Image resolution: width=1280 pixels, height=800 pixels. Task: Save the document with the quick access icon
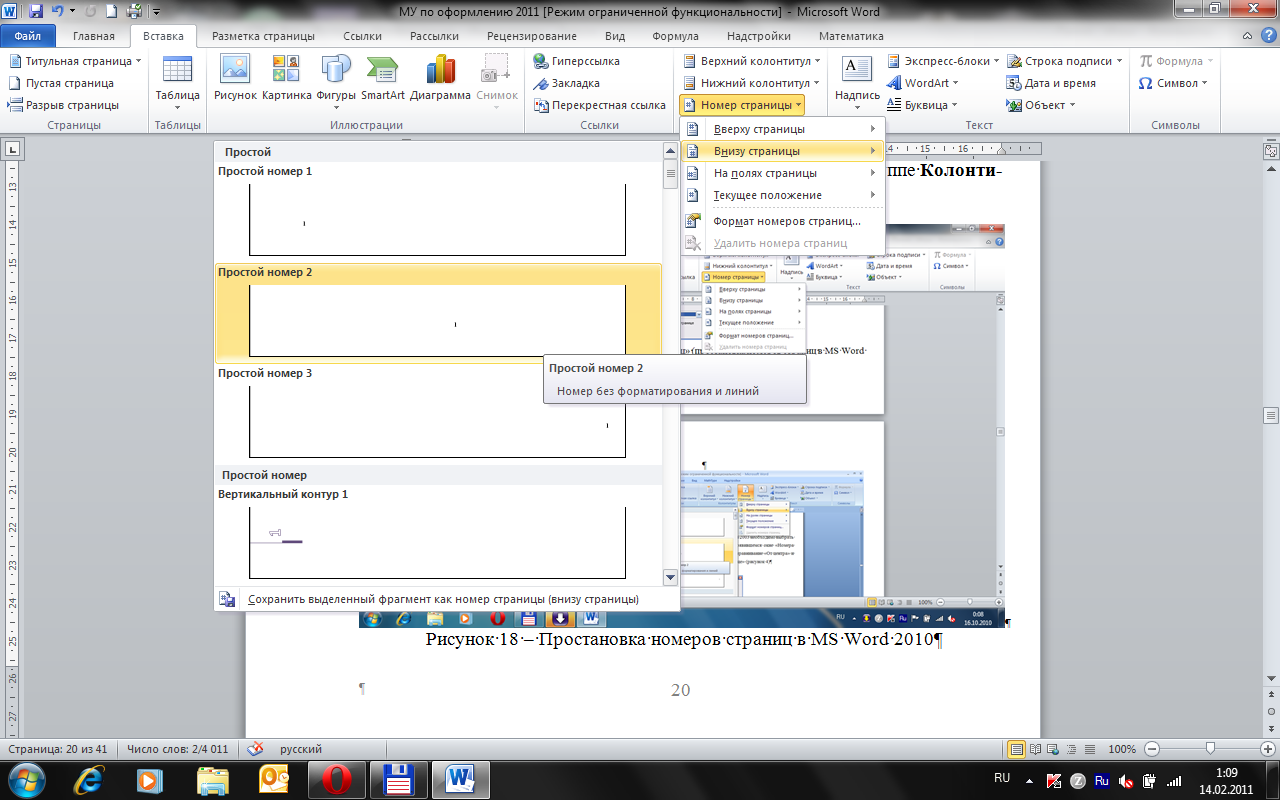point(36,12)
